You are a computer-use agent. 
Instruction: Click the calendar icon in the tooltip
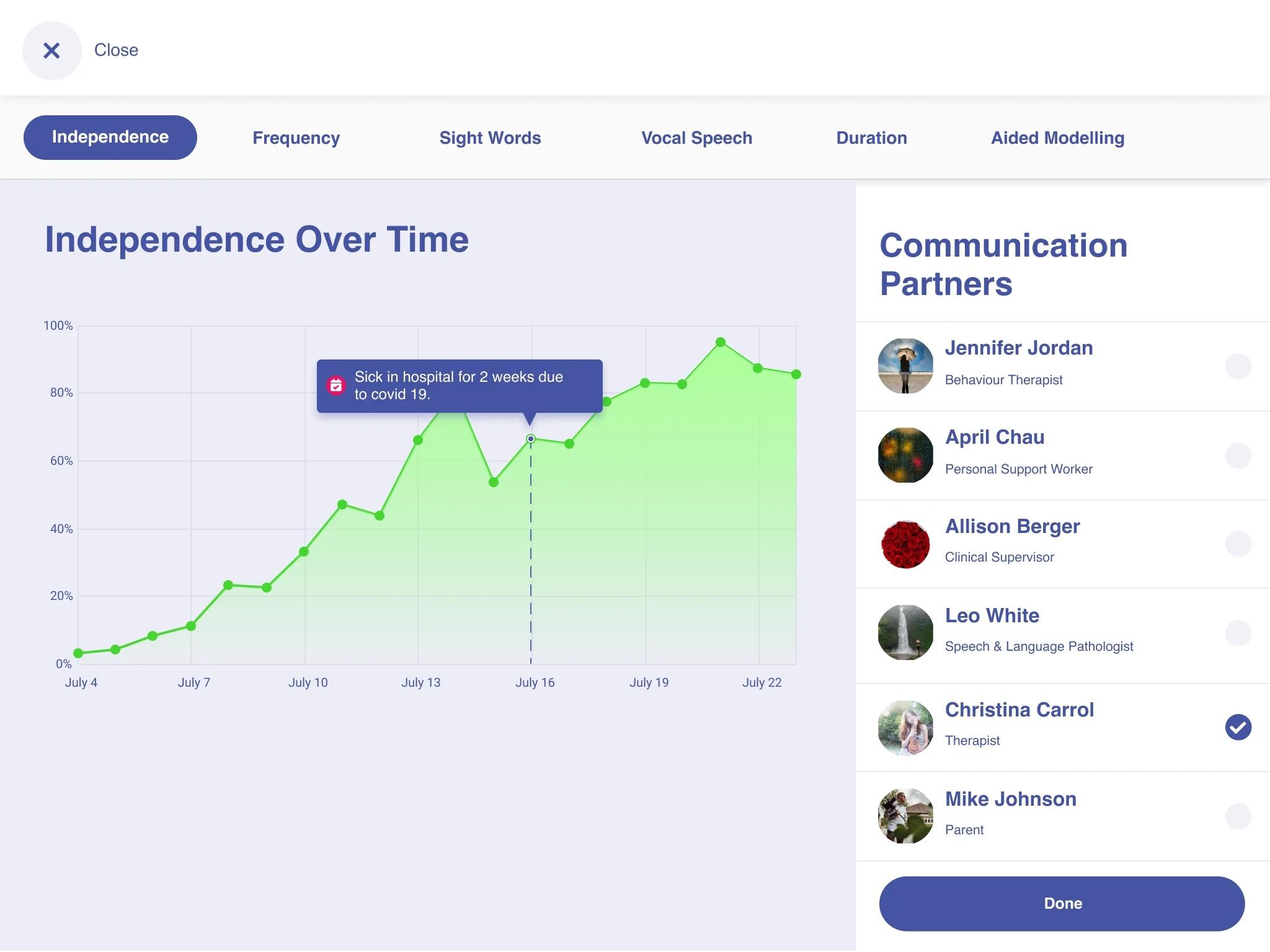click(x=336, y=386)
